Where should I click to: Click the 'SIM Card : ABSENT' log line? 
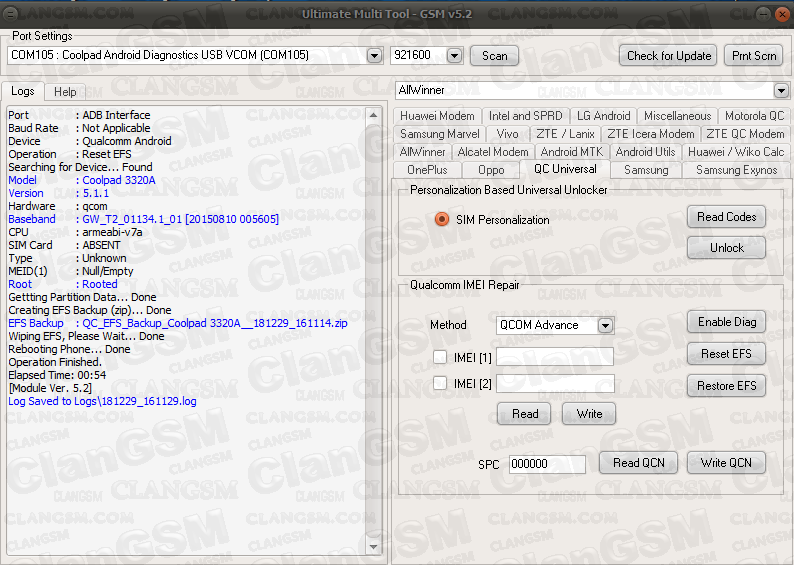coord(64,245)
